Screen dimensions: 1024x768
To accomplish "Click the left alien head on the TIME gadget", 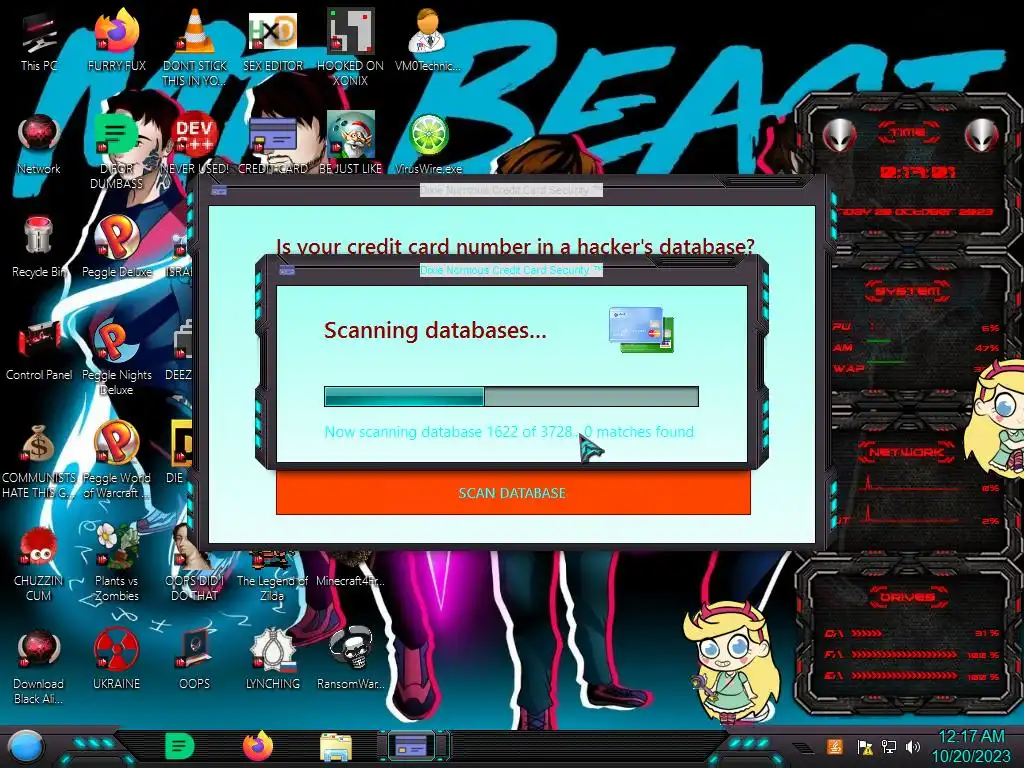I will tap(839, 136).
